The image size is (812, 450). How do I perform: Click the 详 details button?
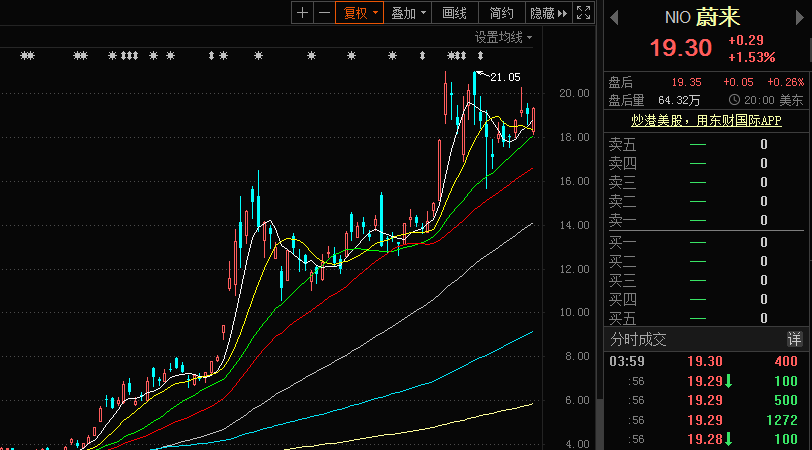795,339
